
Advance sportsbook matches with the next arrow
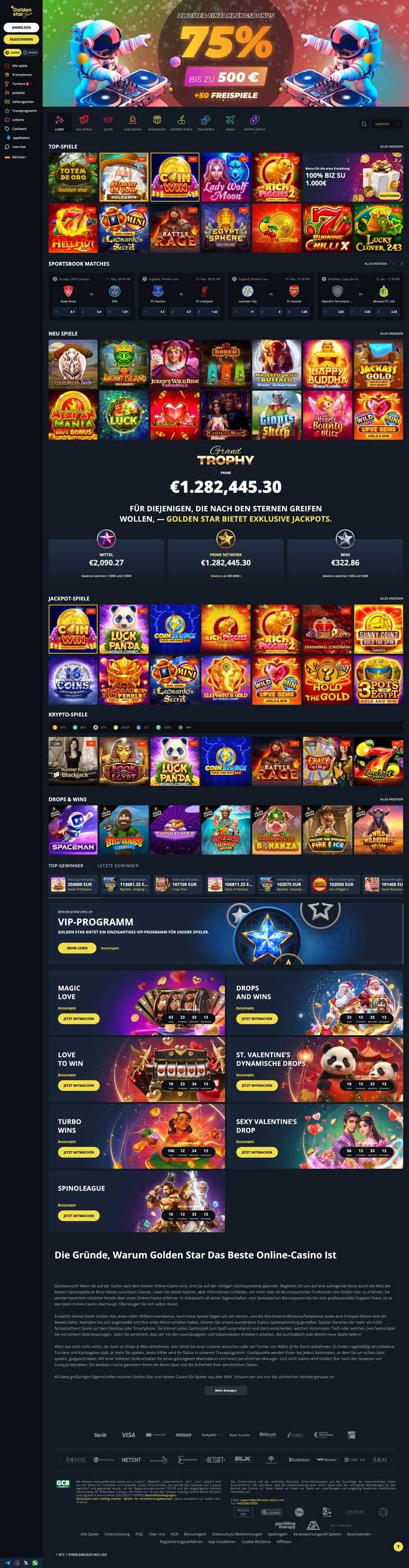point(401,263)
